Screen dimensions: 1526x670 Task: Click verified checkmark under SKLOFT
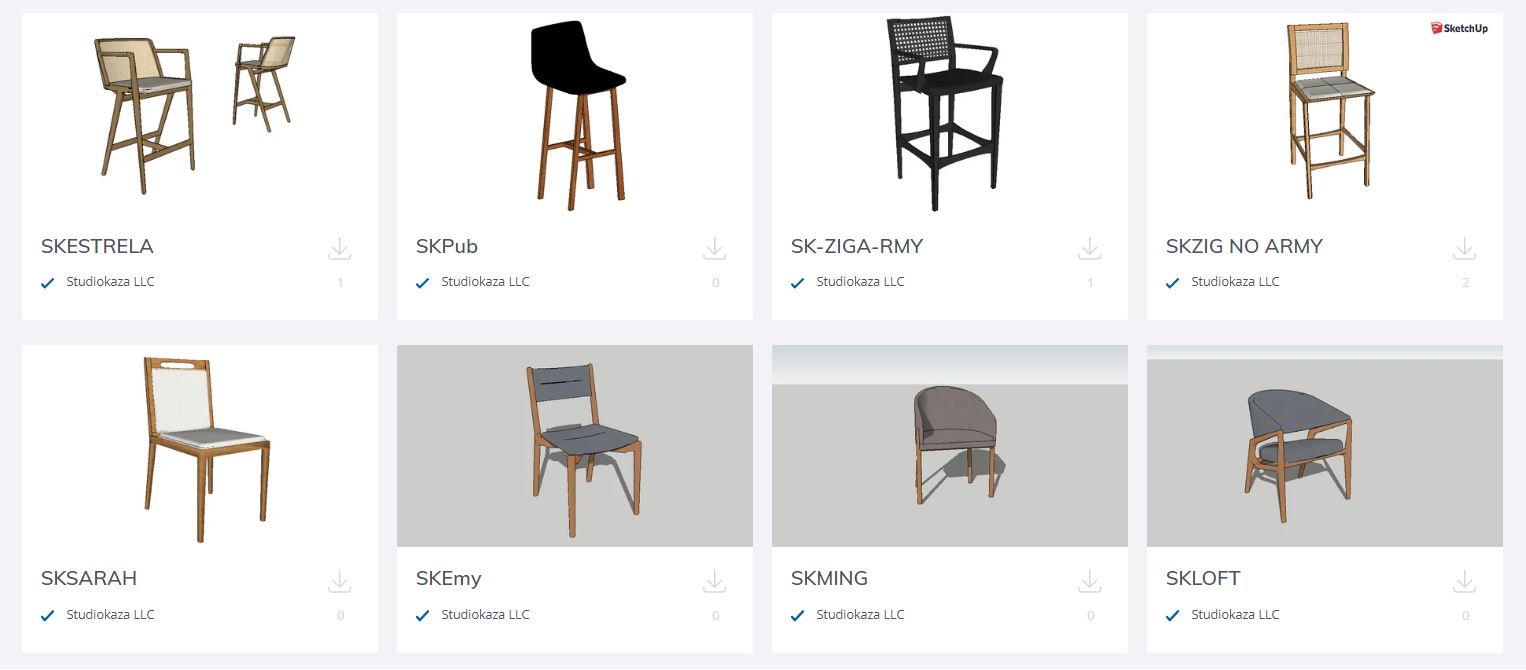pyautogui.click(x=1172, y=616)
